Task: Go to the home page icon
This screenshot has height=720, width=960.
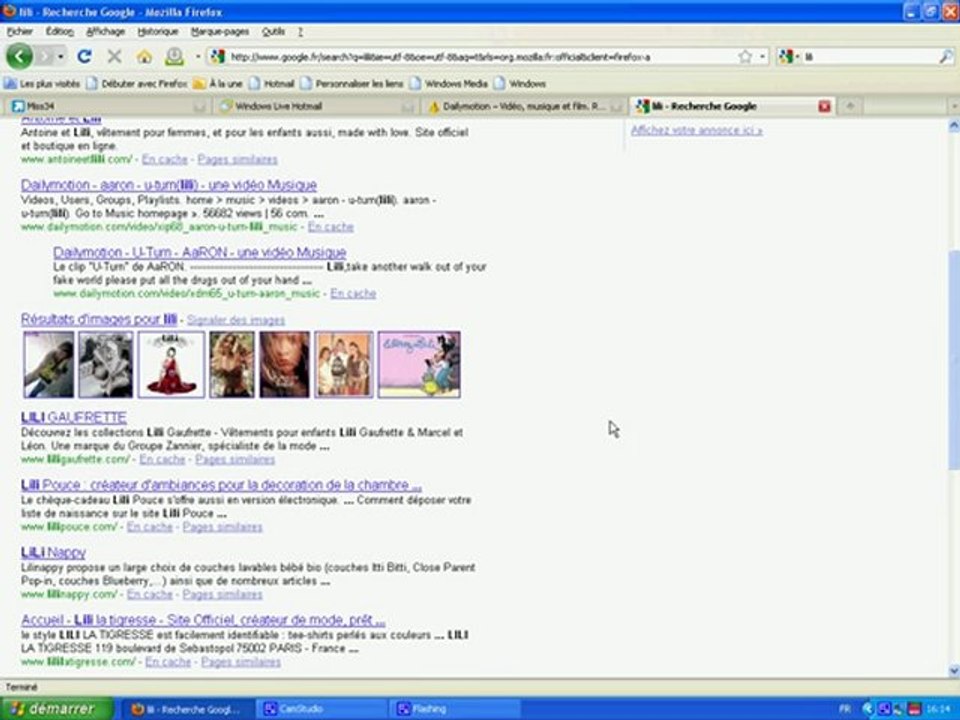Action: tap(144, 56)
